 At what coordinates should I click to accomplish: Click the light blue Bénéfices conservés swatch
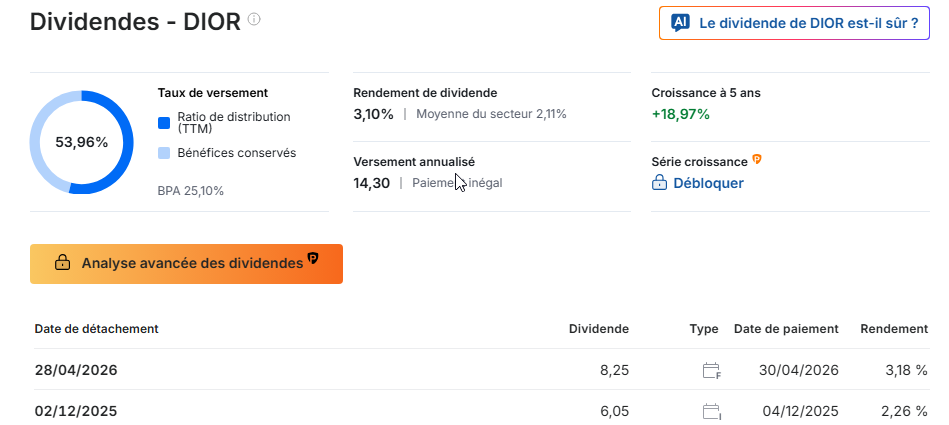pos(164,153)
